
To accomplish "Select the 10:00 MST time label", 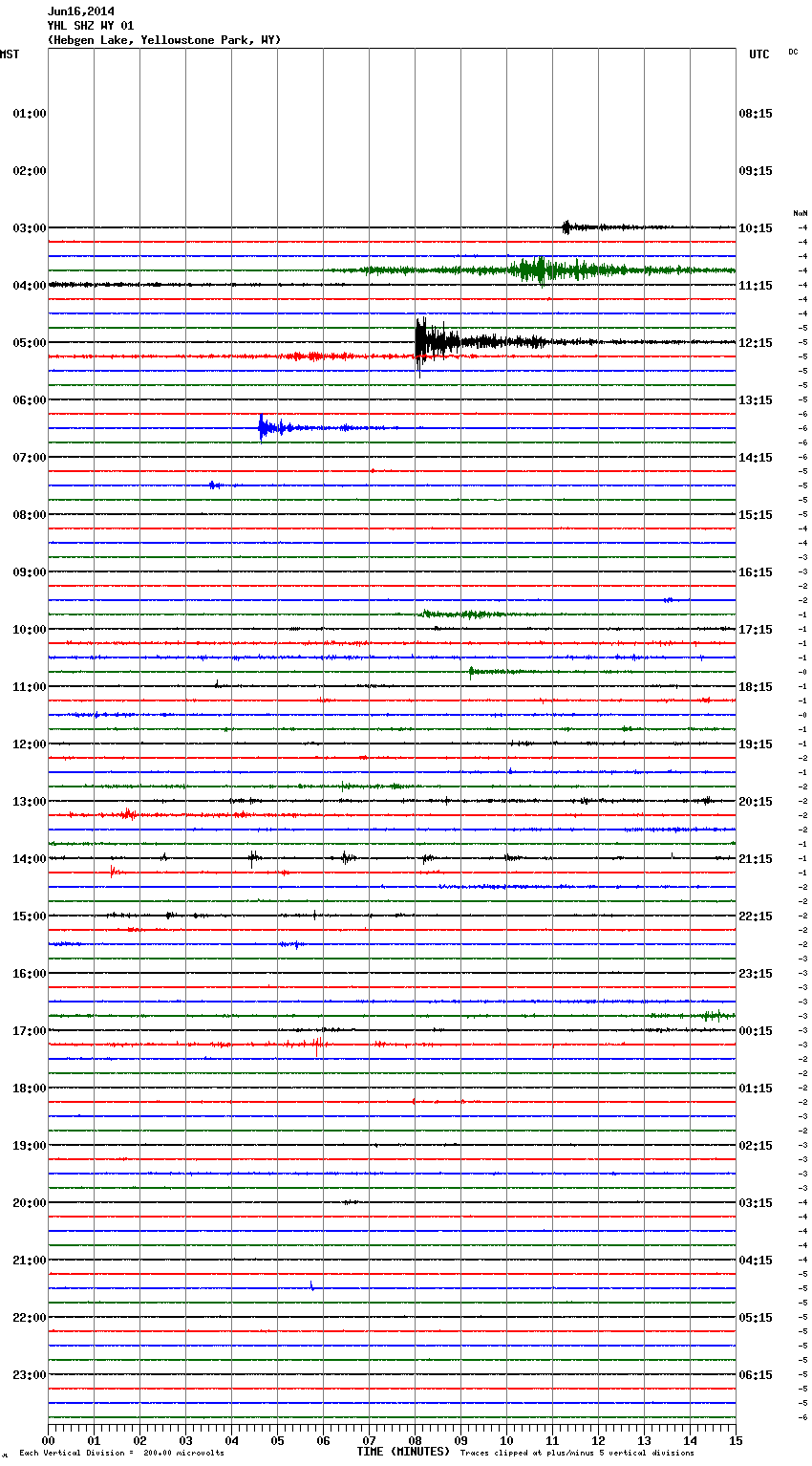I will point(30,630).
